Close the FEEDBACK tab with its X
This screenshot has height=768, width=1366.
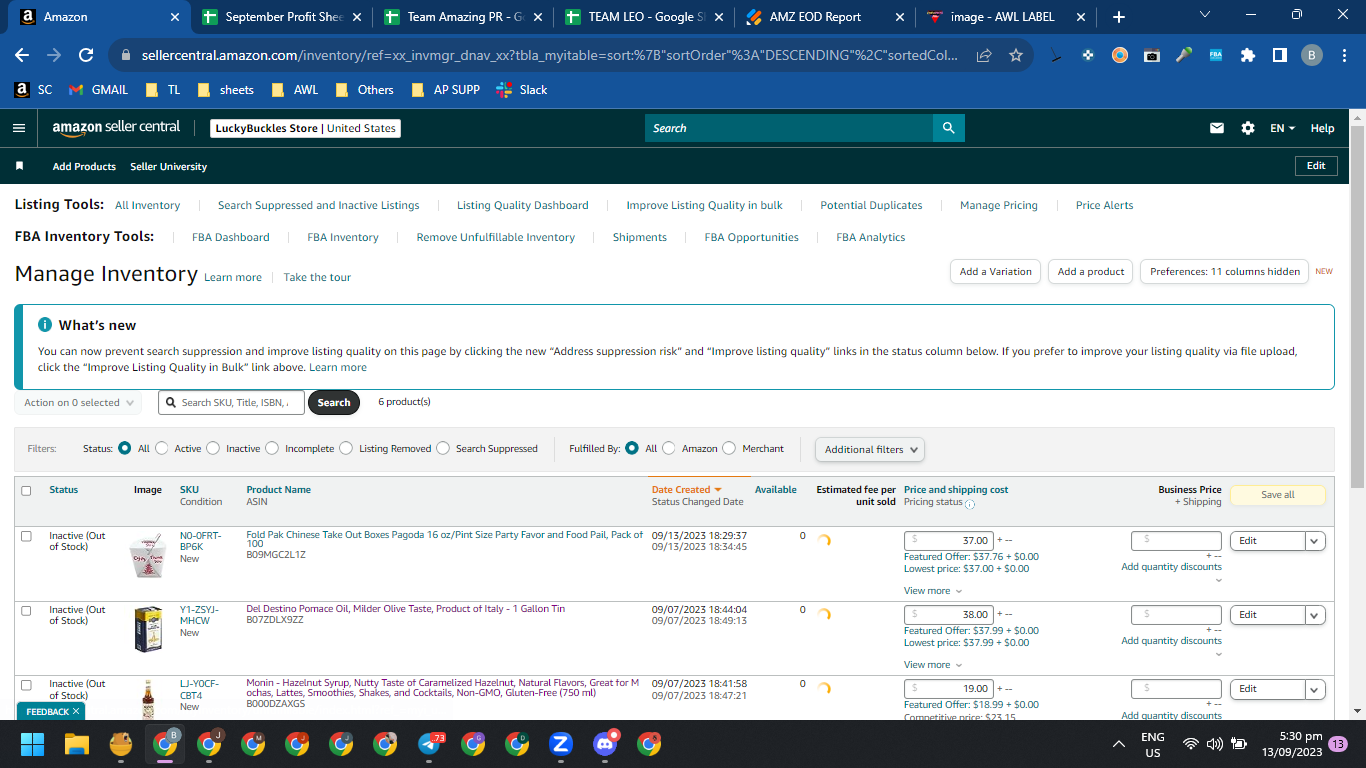click(76, 711)
